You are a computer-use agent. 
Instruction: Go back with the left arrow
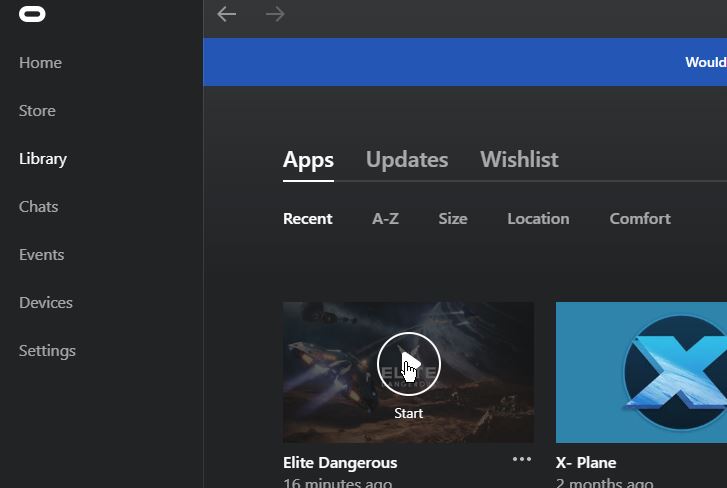226,14
